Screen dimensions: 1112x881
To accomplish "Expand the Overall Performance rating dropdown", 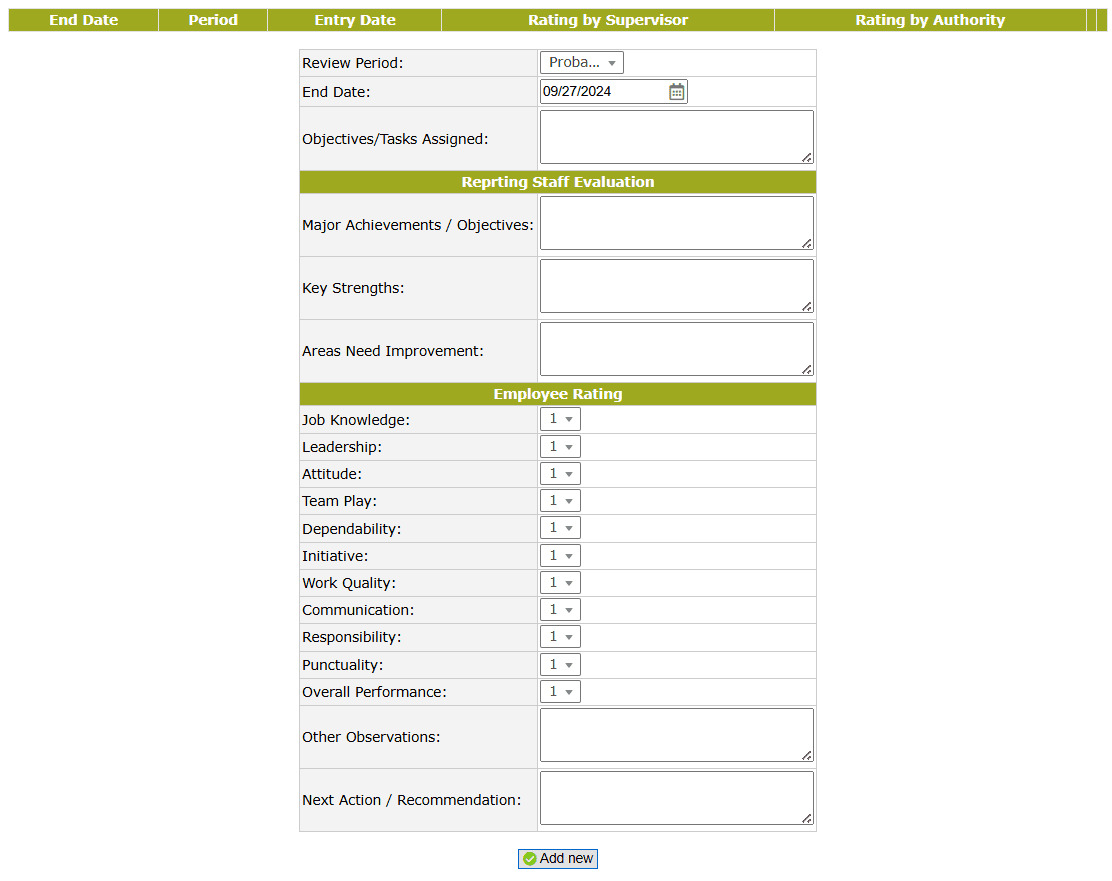I will tap(560, 692).
